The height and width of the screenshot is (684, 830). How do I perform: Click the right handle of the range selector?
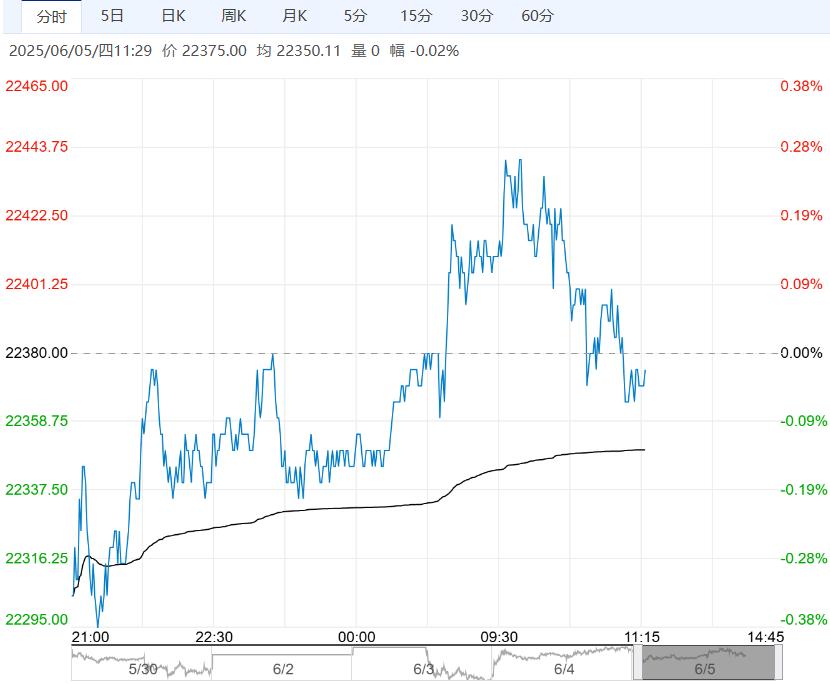(778, 664)
